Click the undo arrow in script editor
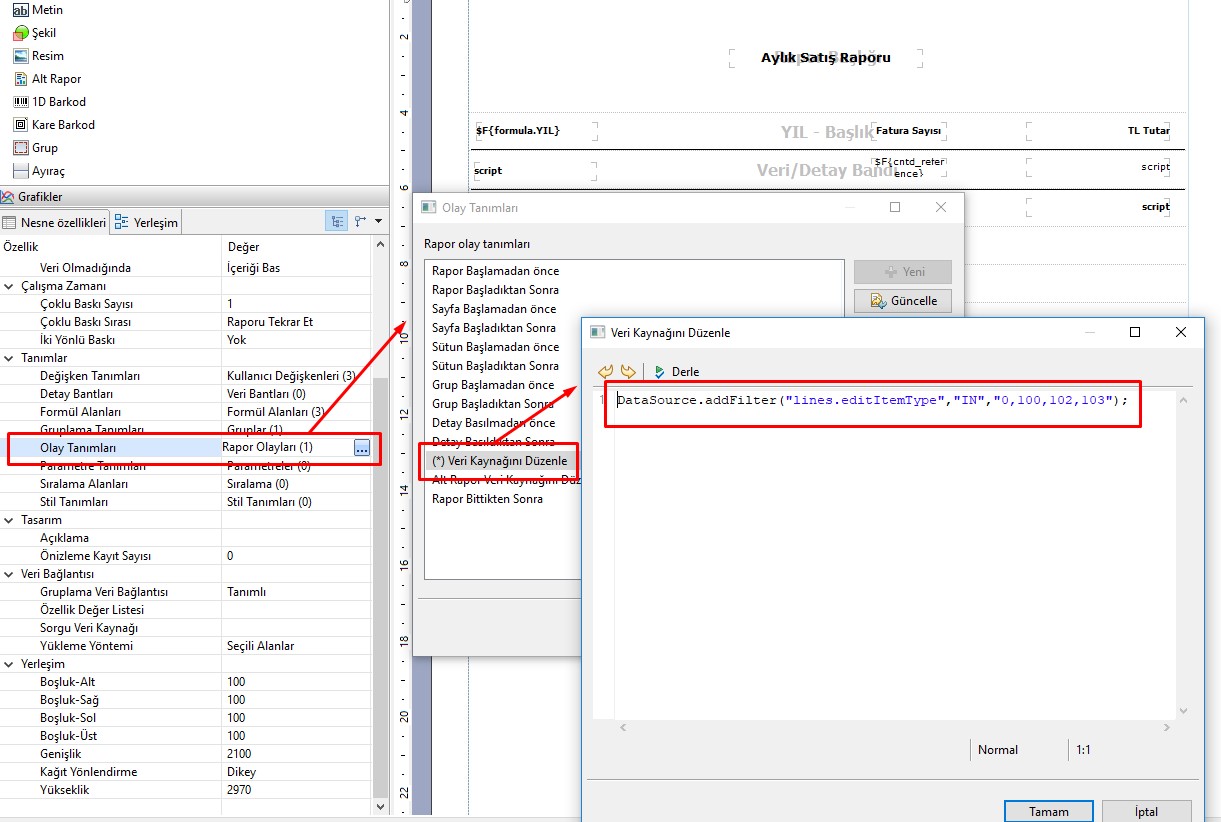The image size is (1221, 822). tap(604, 372)
